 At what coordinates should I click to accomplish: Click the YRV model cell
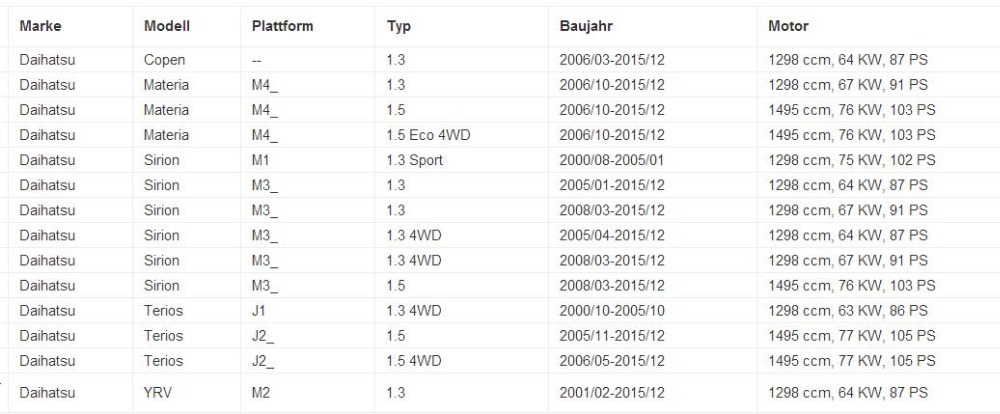(x=159, y=391)
